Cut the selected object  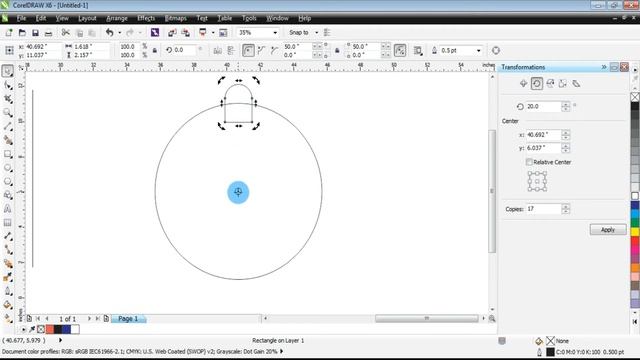point(65,33)
